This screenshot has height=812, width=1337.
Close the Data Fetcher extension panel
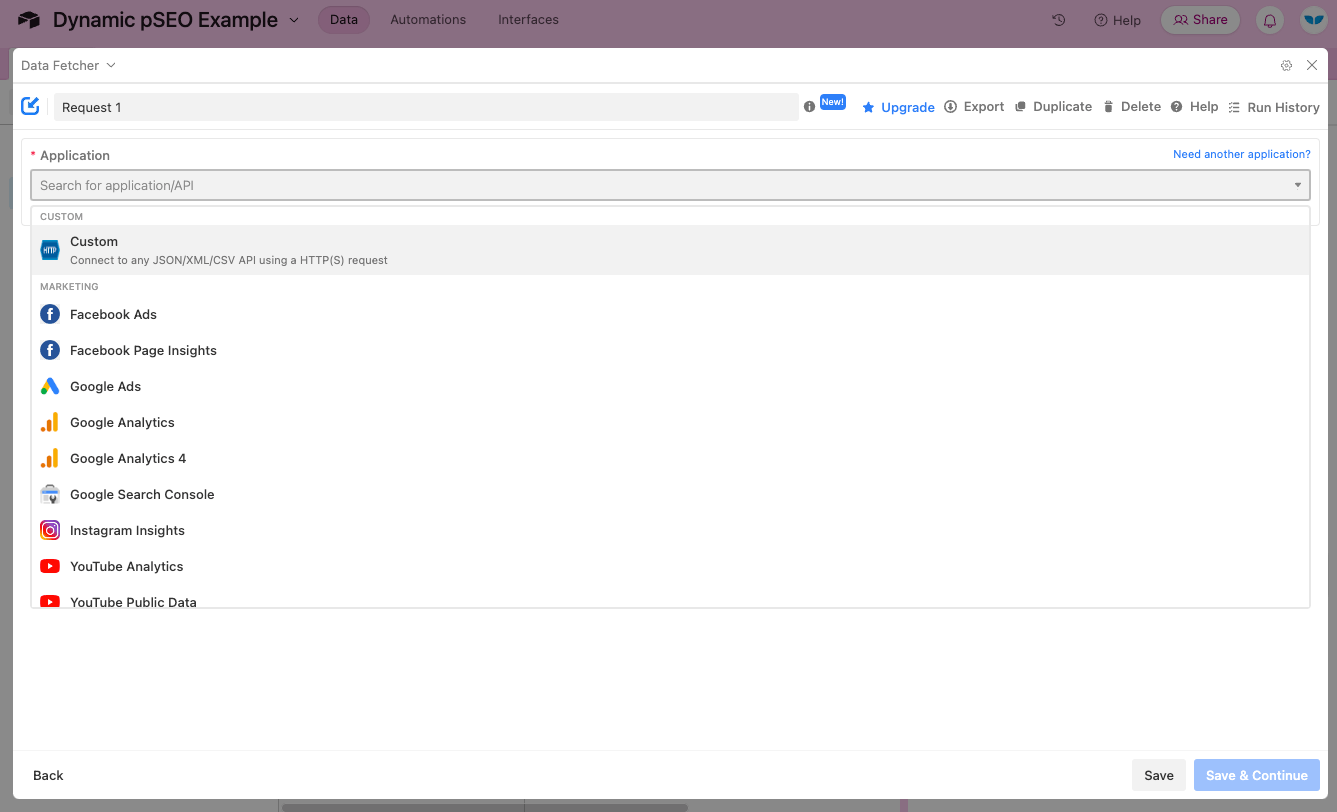point(1312,65)
